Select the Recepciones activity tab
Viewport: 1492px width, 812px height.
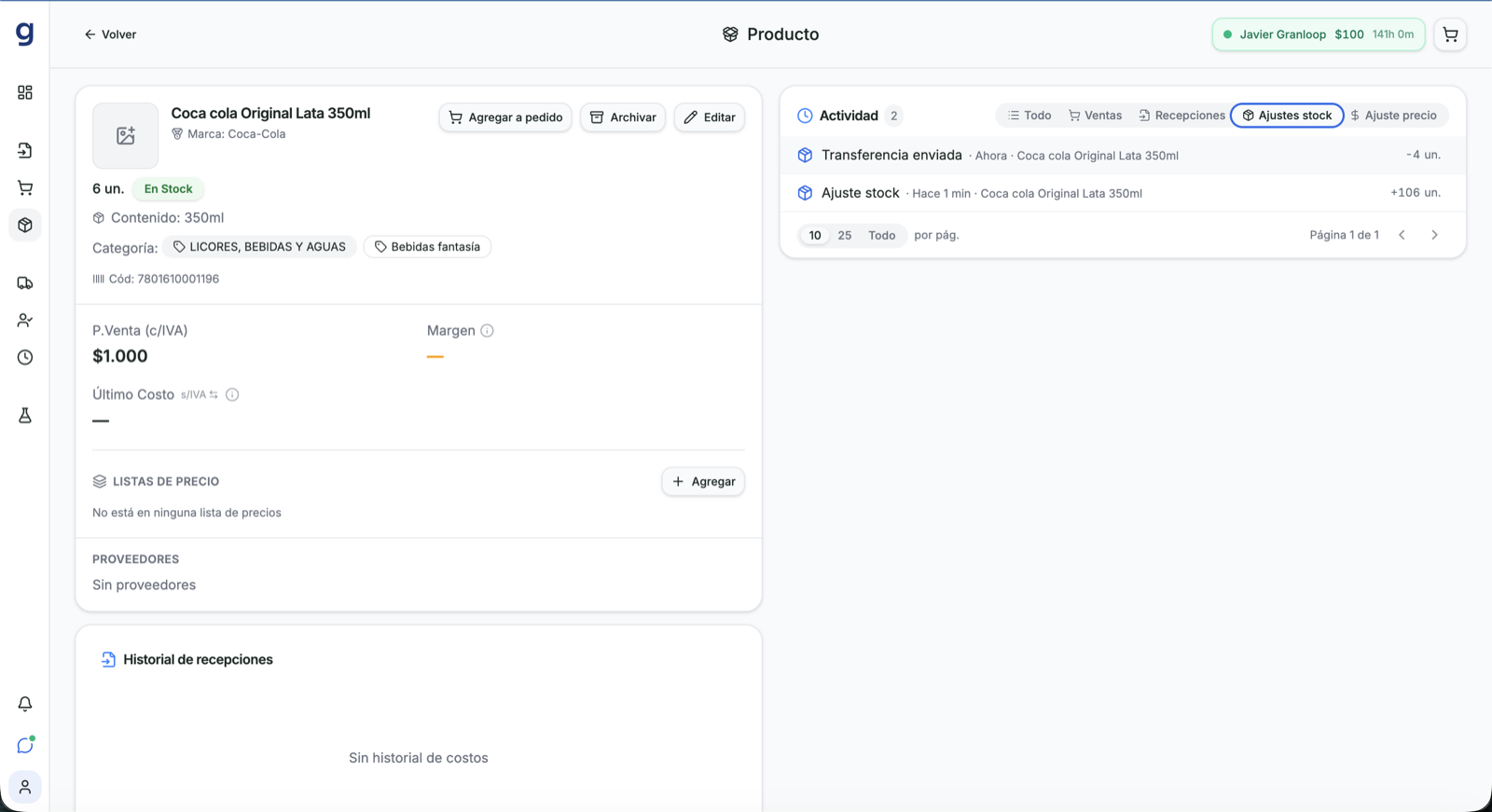pos(1181,116)
